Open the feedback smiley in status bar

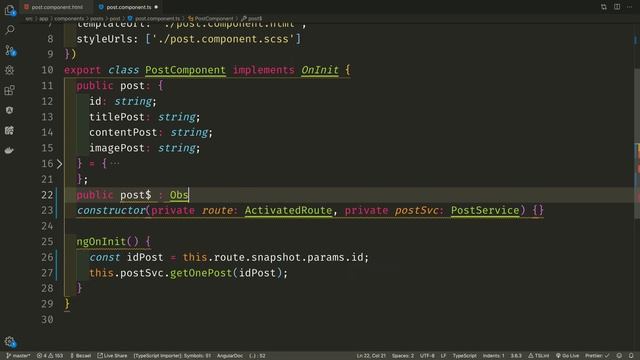(x=619, y=356)
